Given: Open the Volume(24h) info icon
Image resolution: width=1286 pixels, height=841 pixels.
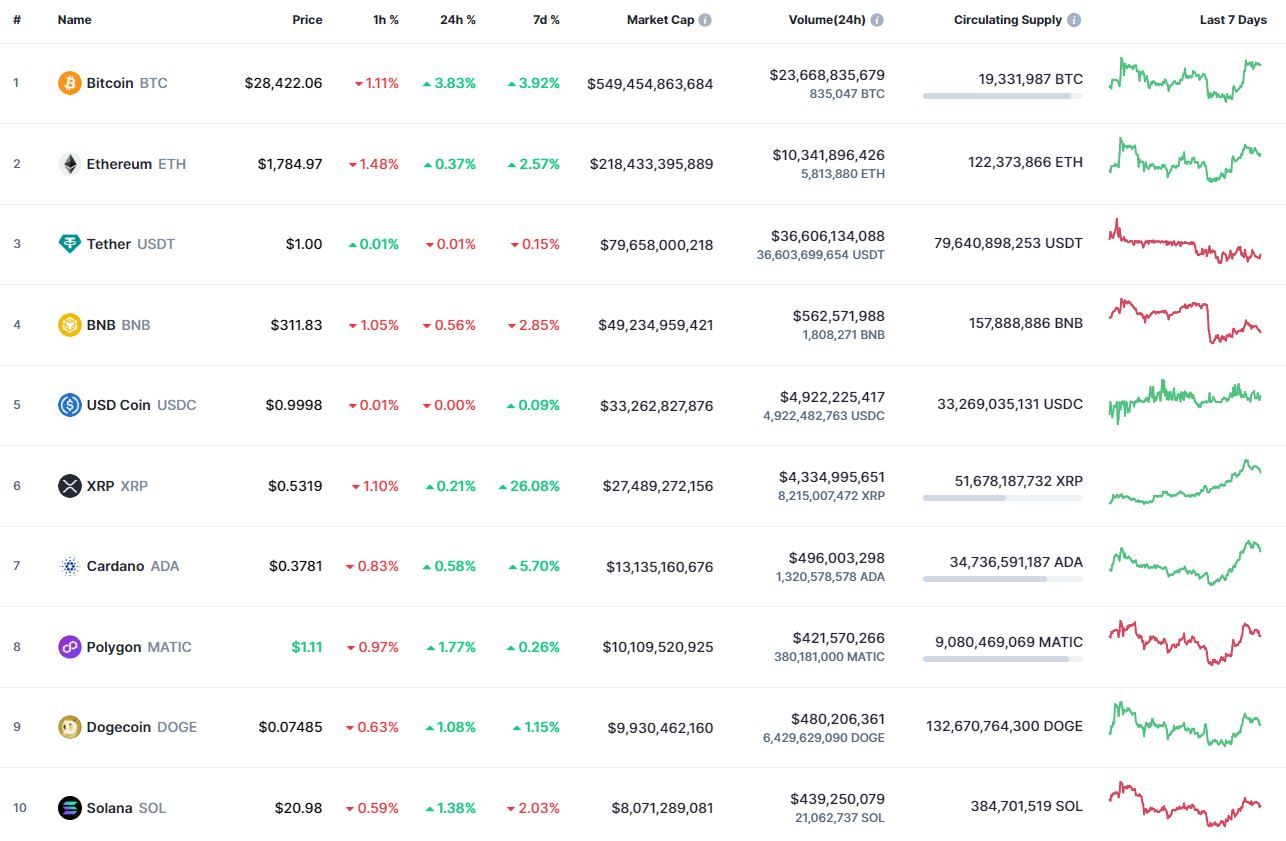Looking at the screenshot, I should coord(877,20).
